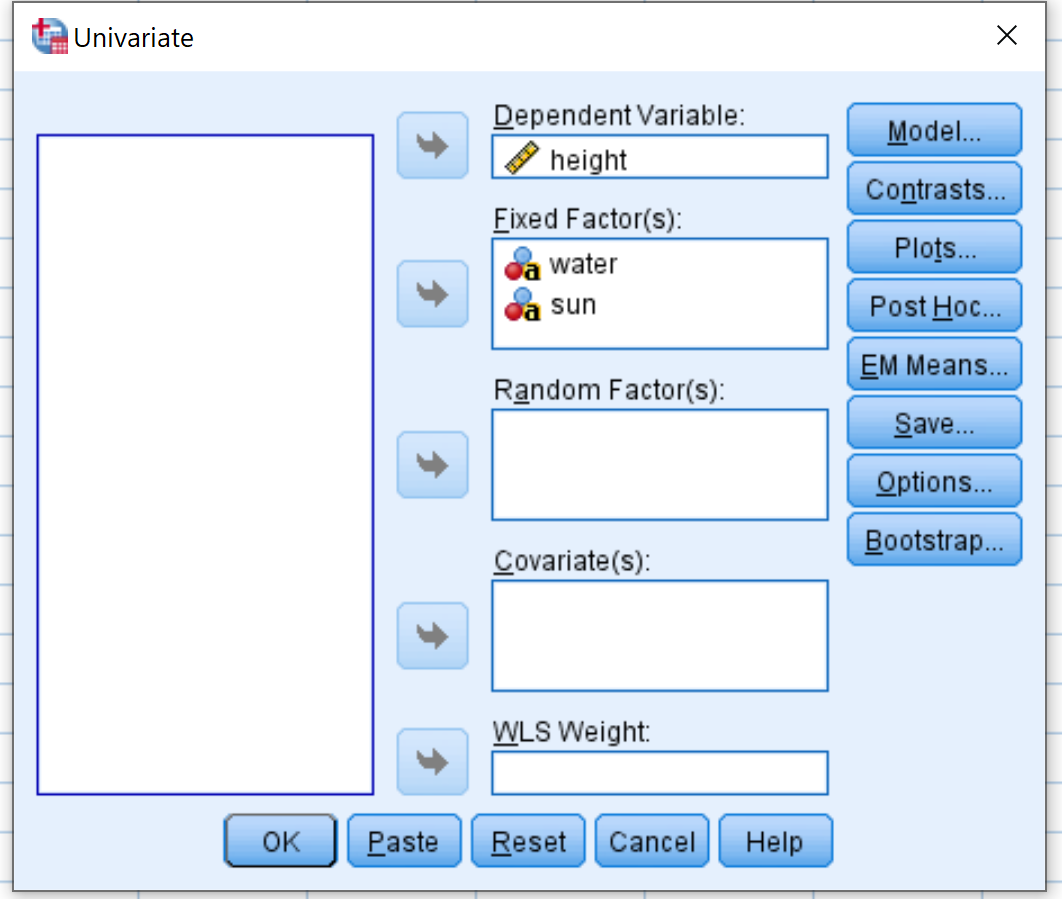Open Bootstrap... settings
Viewport: 1062px width, 899px height.
[x=934, y=540]
